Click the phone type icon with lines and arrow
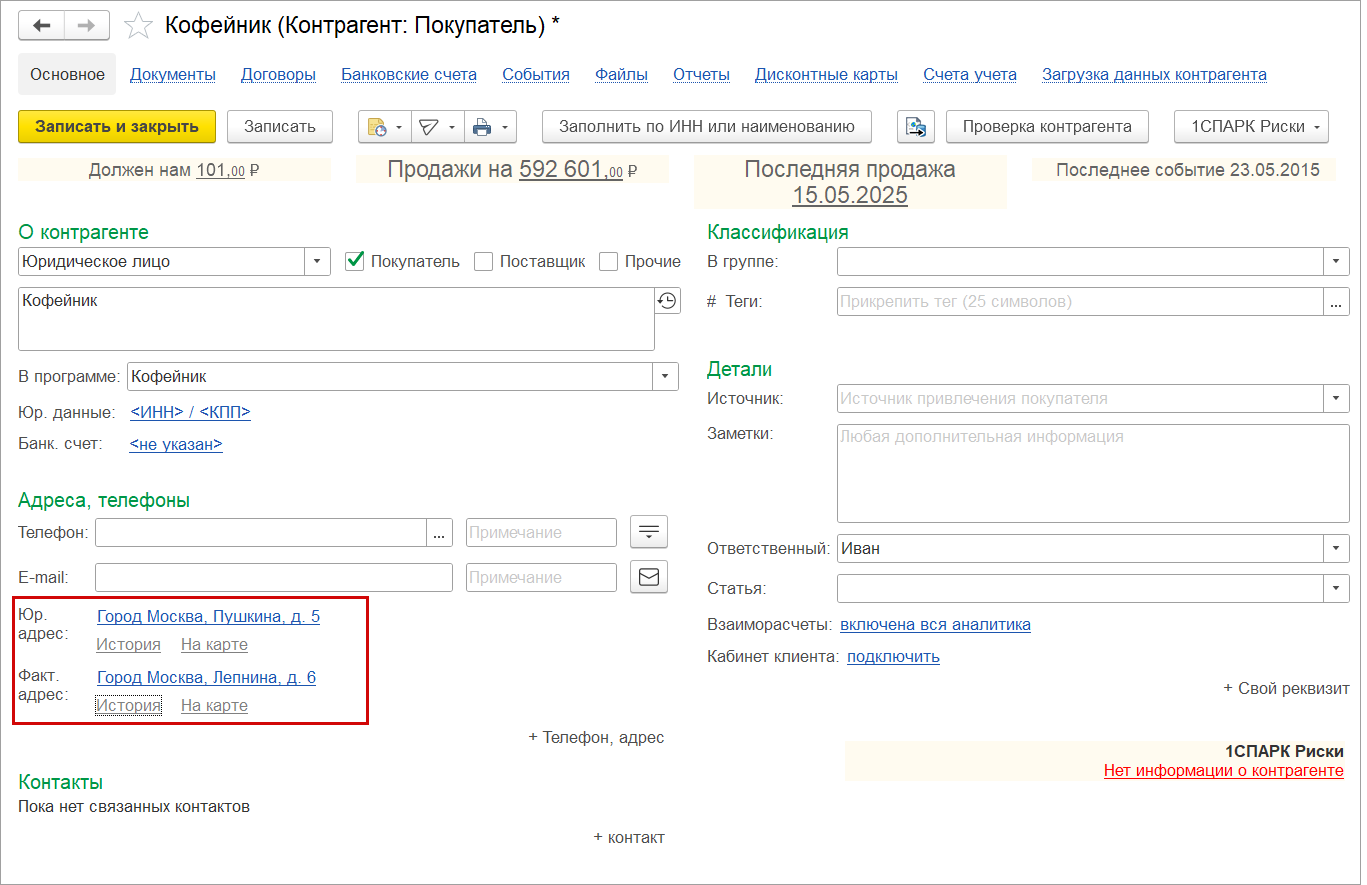The height and width of the screenshot is (885, 1367). point(648,532)
